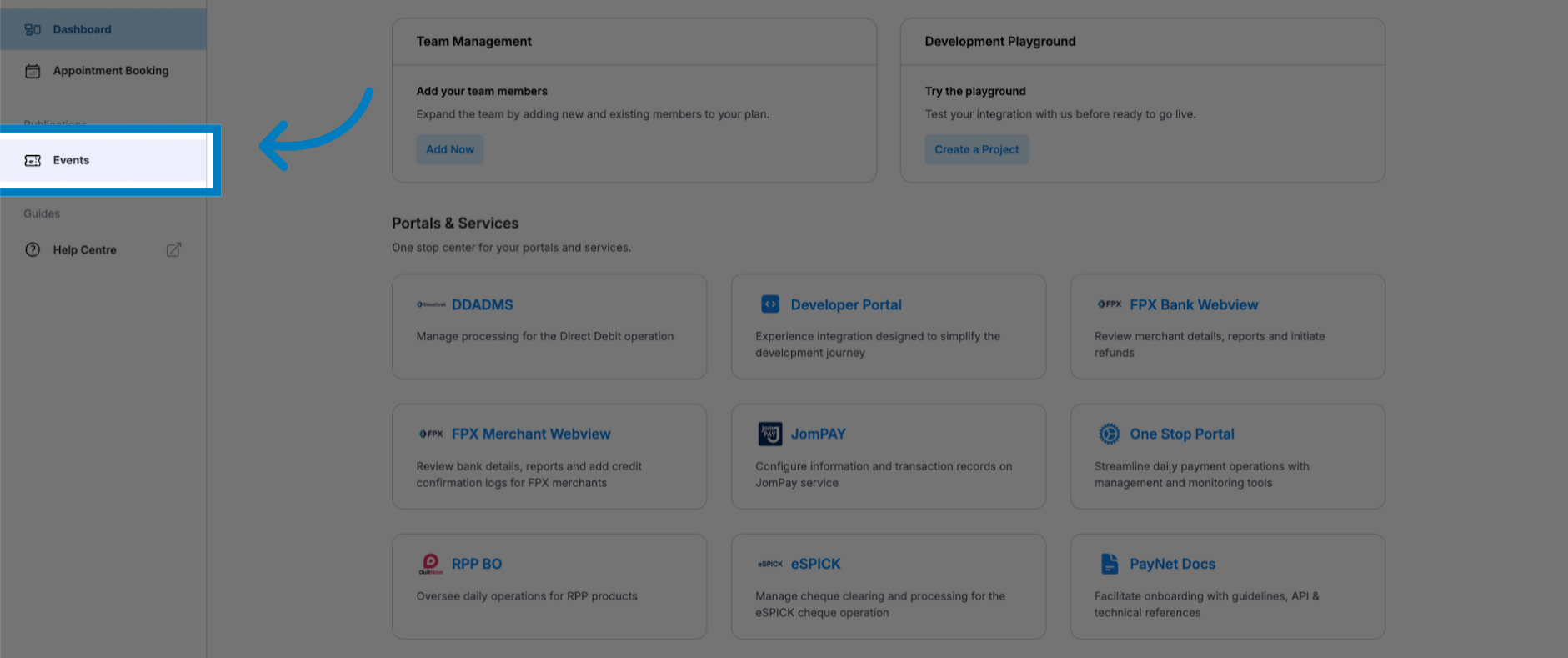Click the Create a Project button
The image size is (1568, 658).
(976, 149)
